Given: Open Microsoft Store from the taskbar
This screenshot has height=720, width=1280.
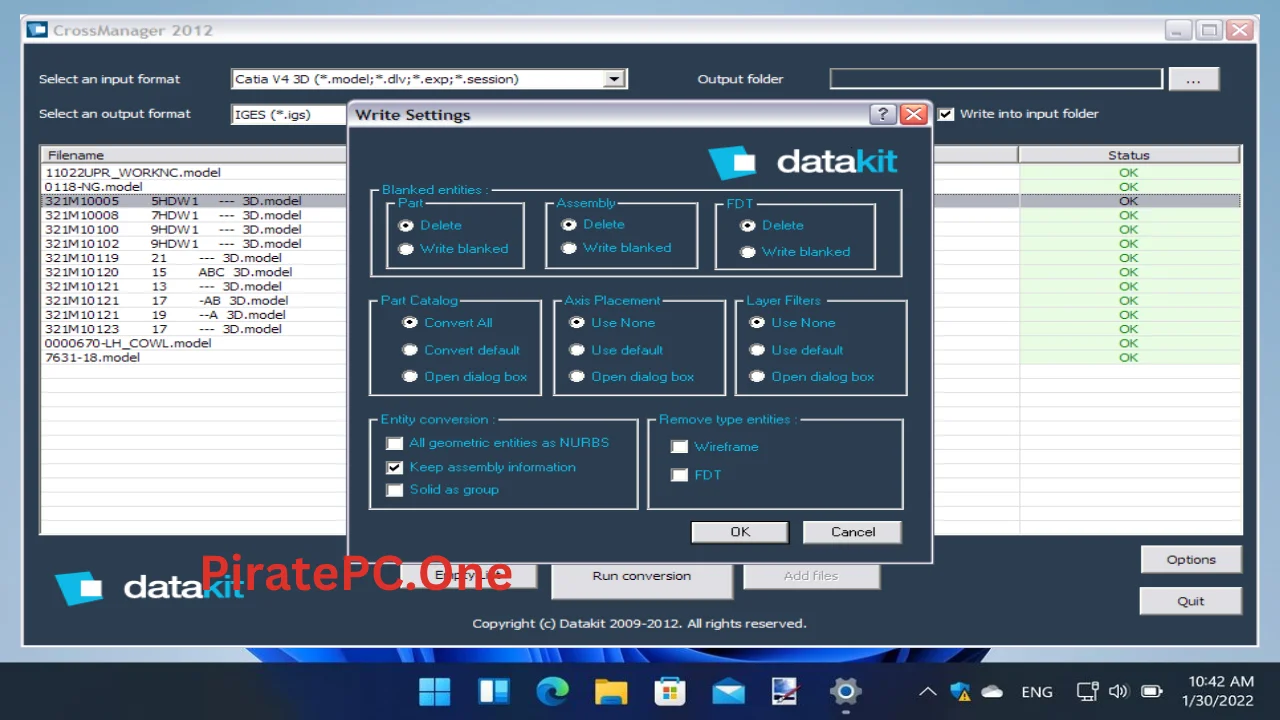Looking at the screenshot, I should (x=670, y=691).
